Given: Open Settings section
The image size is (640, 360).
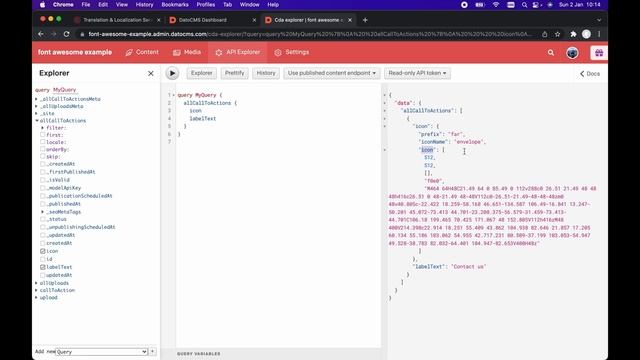Looking at the screenshot, I should (291, 52).
